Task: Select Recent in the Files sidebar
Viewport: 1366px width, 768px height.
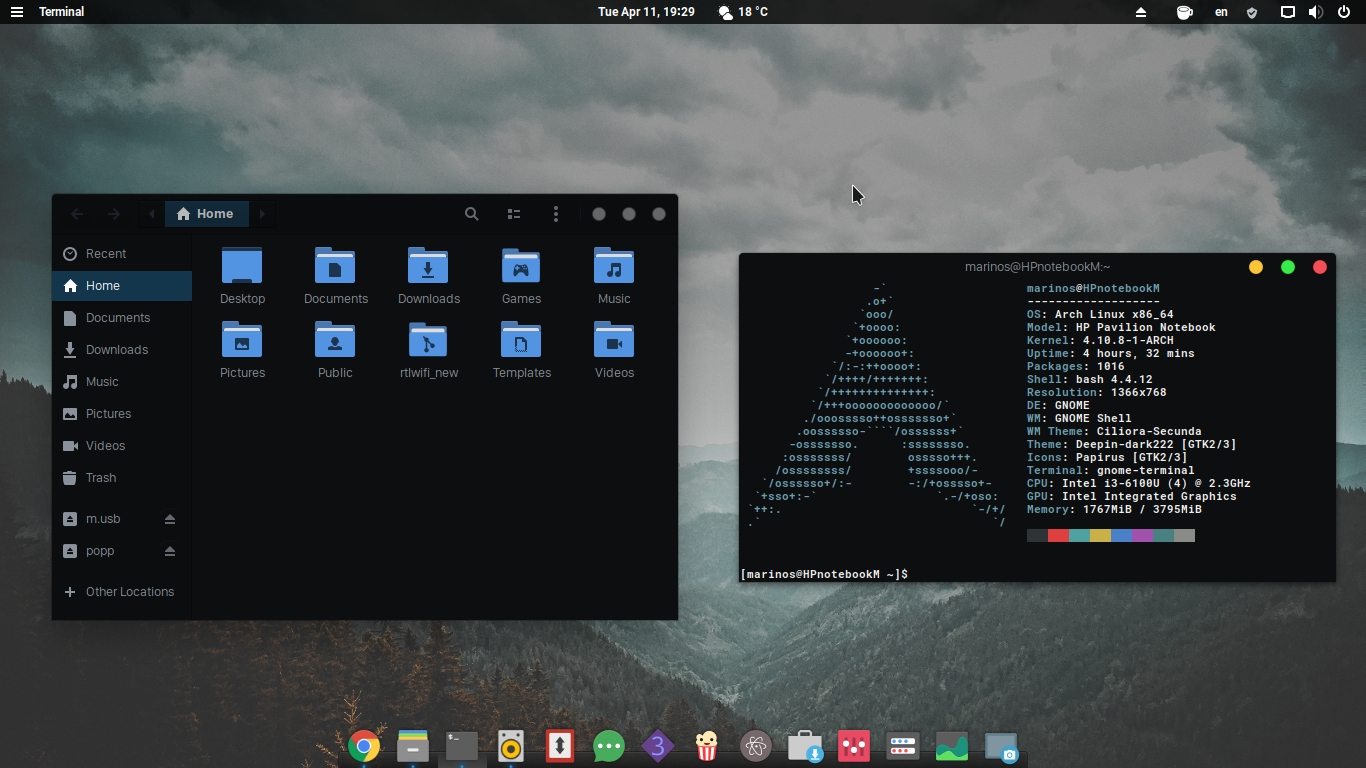Action: pos(122,254)
